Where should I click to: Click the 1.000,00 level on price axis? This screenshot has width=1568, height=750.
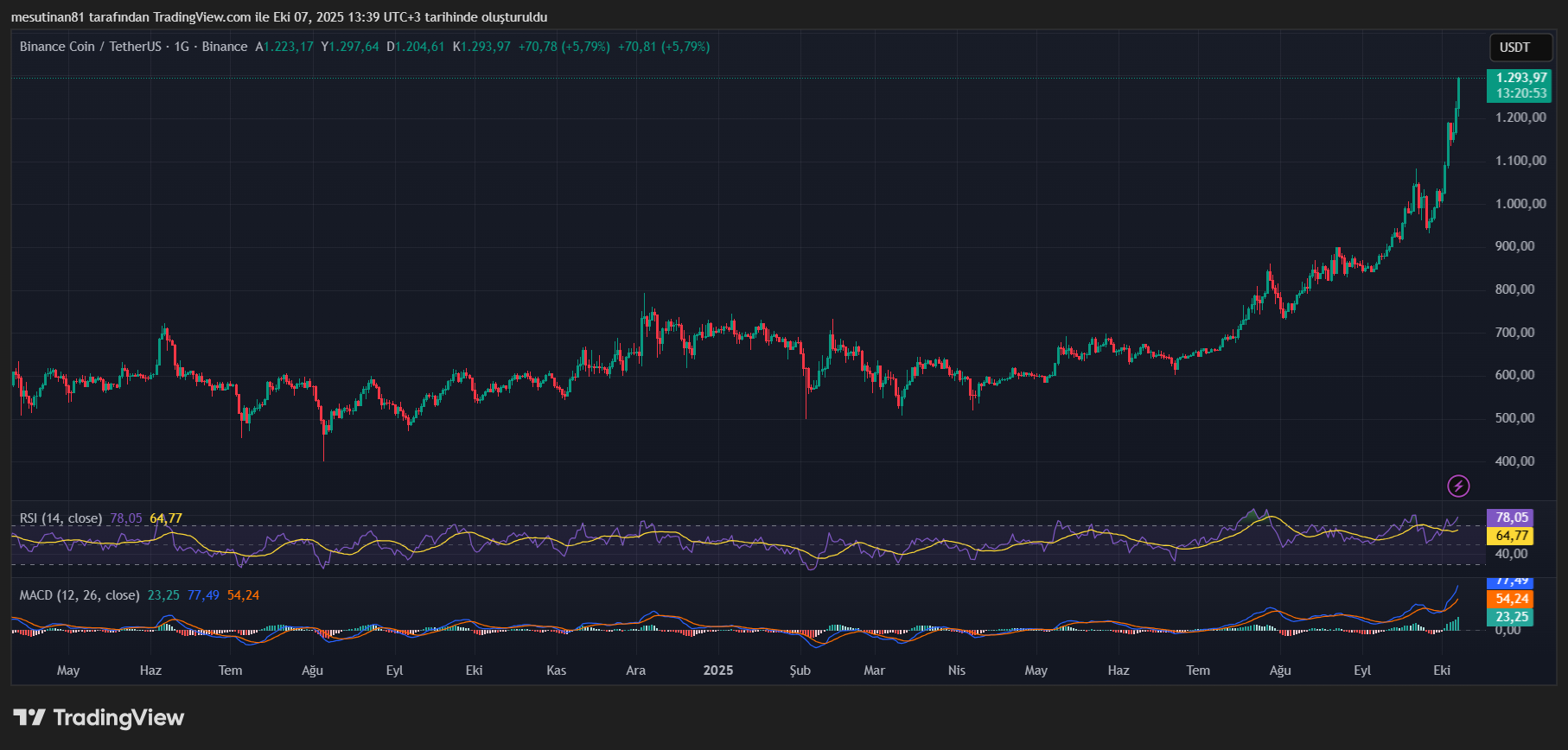(x=1520, y=204)
